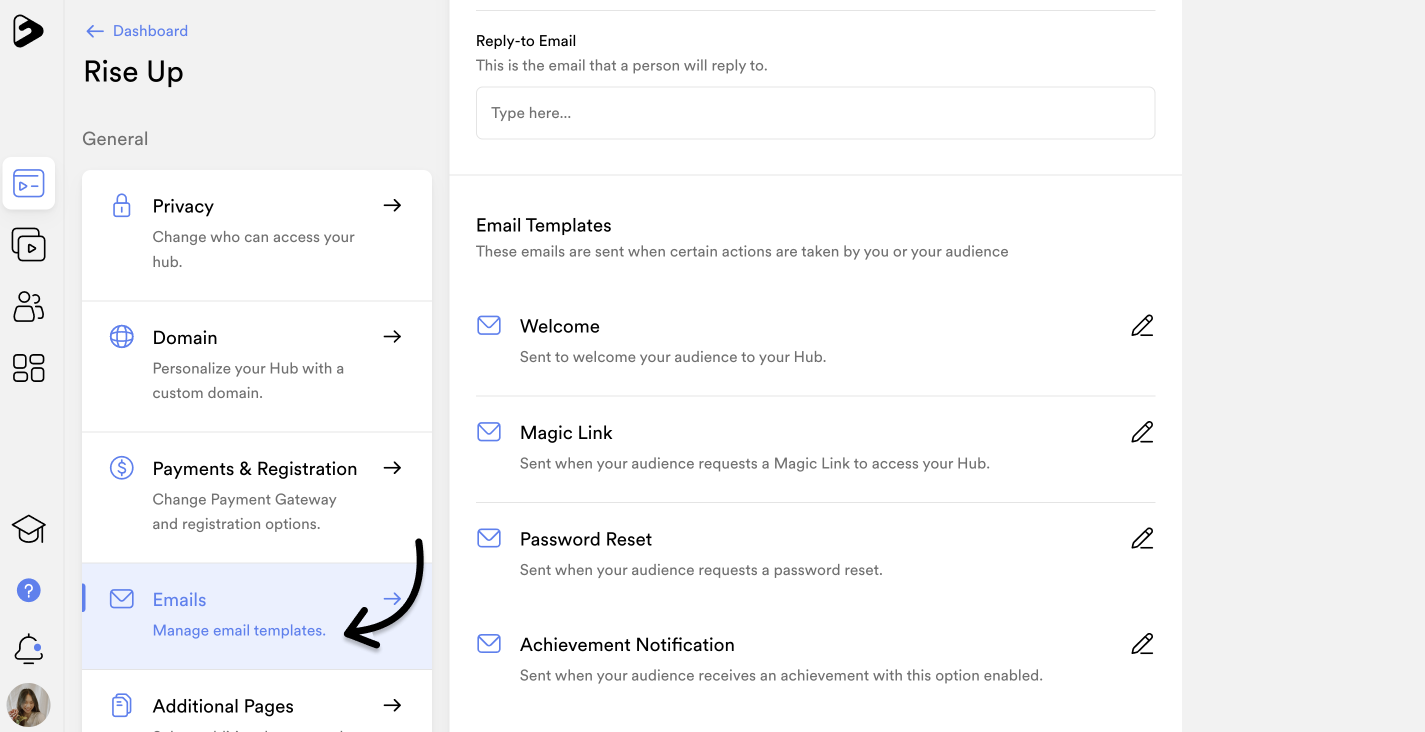Click the Rise Up hub title
1425x732 pixels.
(x=134, y=72)
